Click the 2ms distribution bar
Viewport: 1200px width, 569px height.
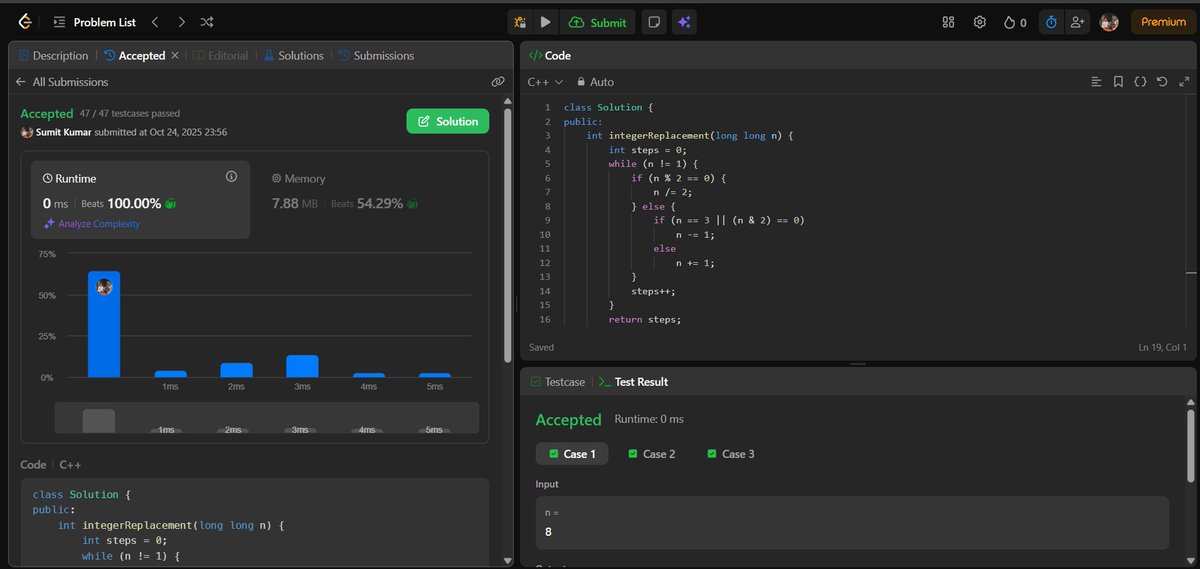(x=236, y=370)
